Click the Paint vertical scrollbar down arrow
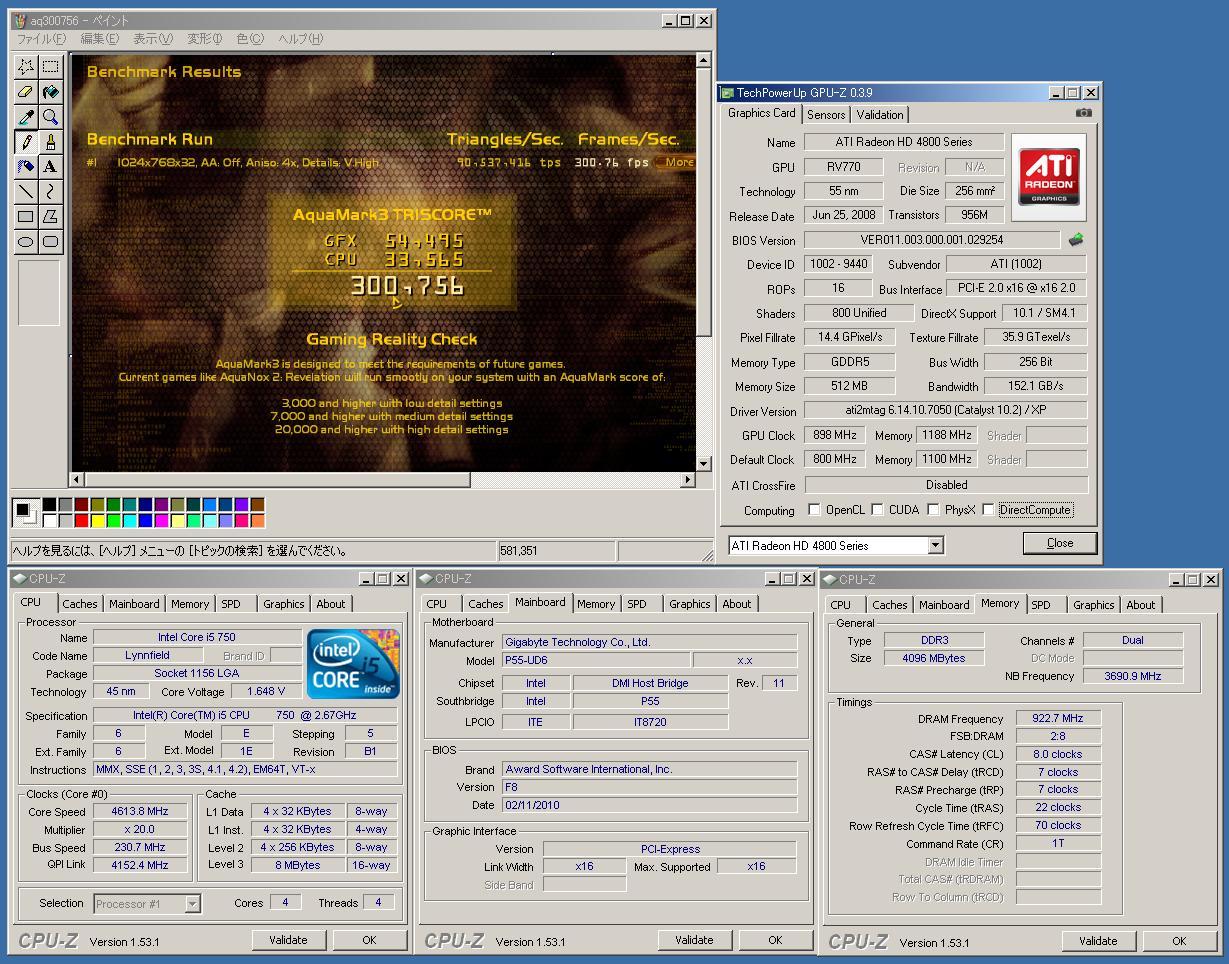 [703, 464]
